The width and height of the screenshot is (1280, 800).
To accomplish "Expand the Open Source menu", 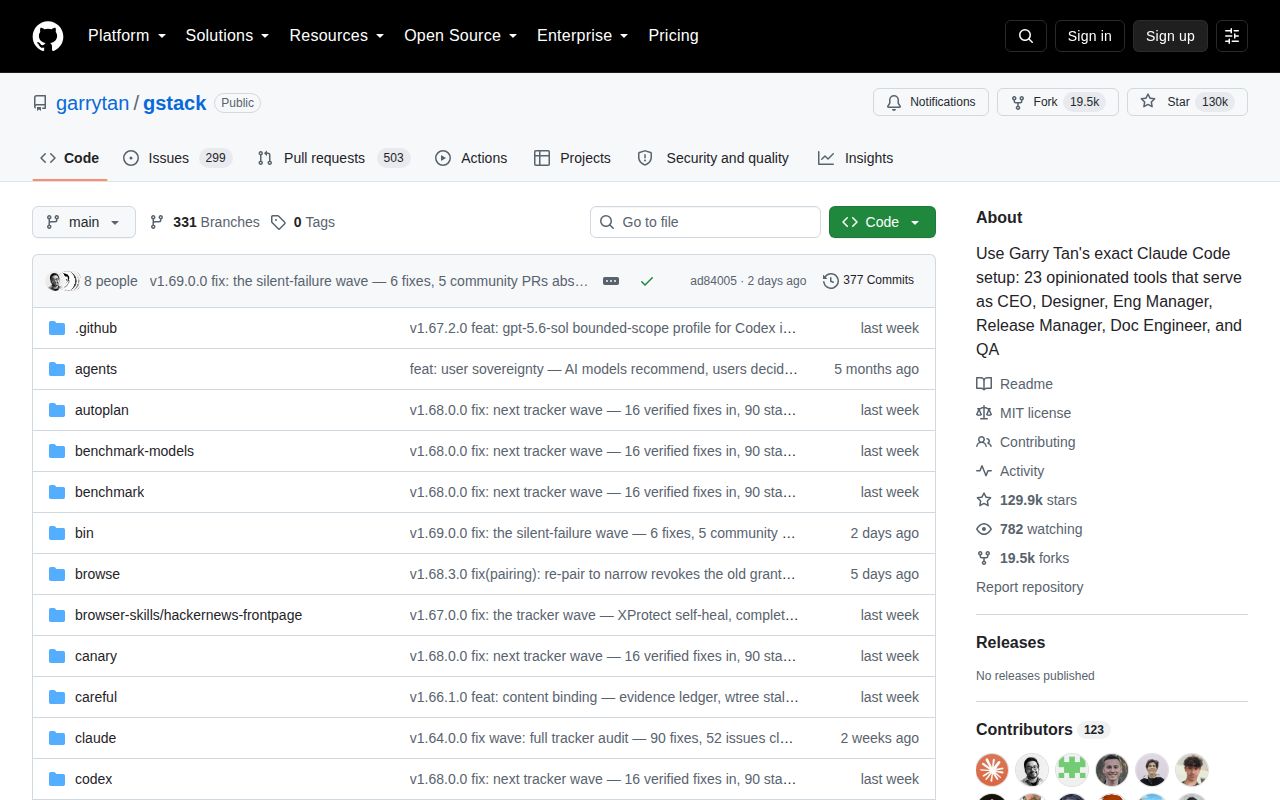I will click(460, 35).
